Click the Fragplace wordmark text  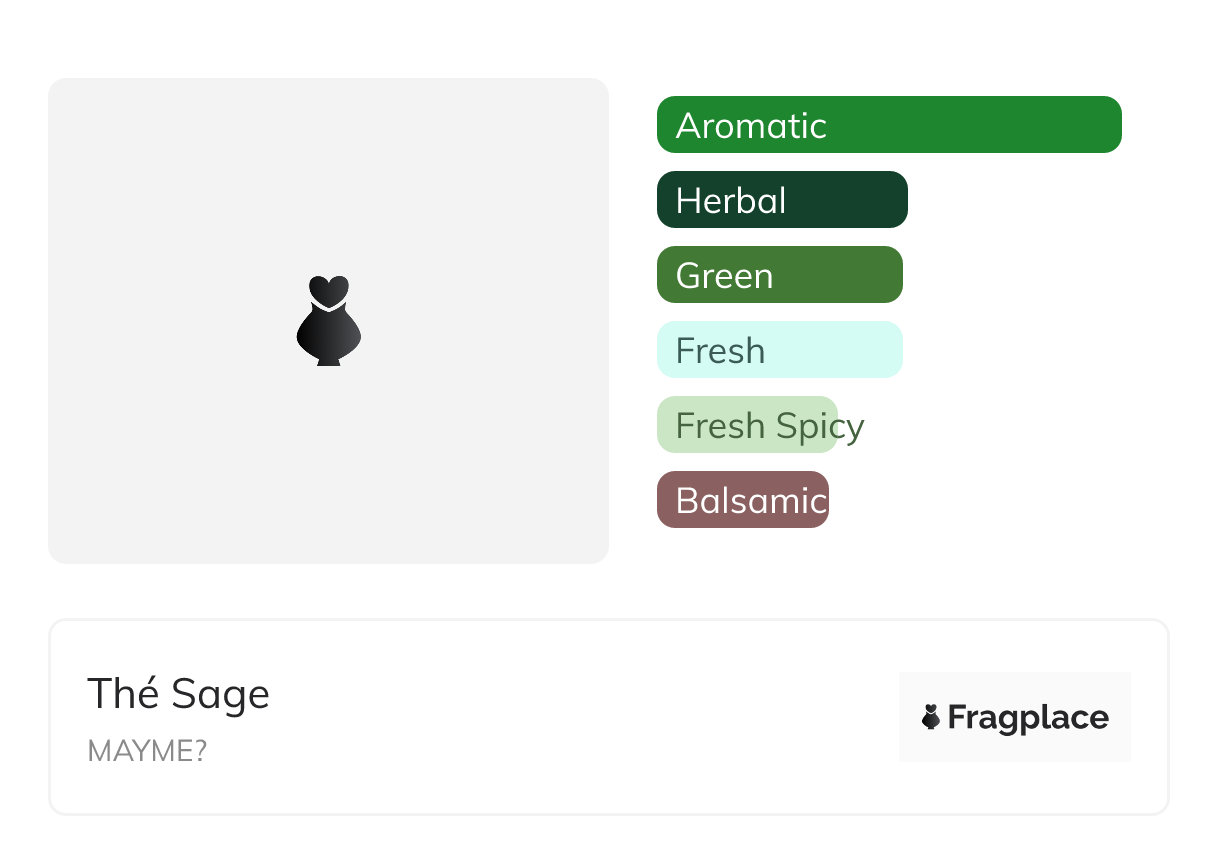pos(1027,718)
